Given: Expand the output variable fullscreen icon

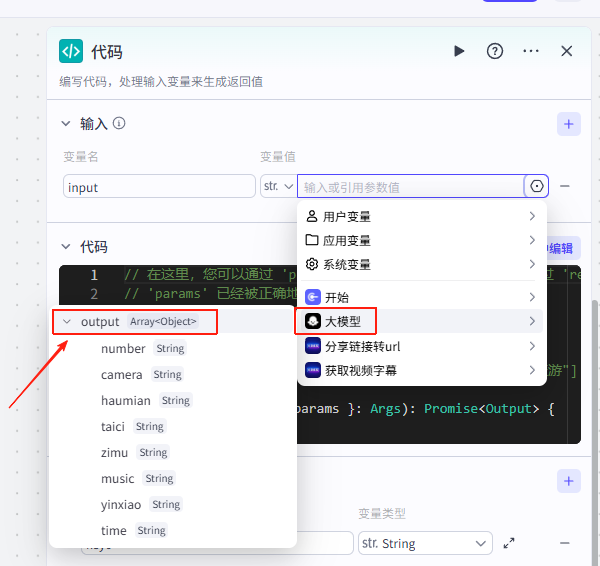Looking at the screenshot, I should [x=509, y=543].
